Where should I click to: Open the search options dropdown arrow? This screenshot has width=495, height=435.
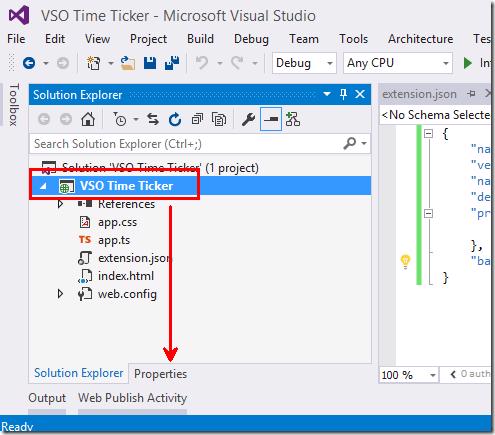[x=364, y=144]
